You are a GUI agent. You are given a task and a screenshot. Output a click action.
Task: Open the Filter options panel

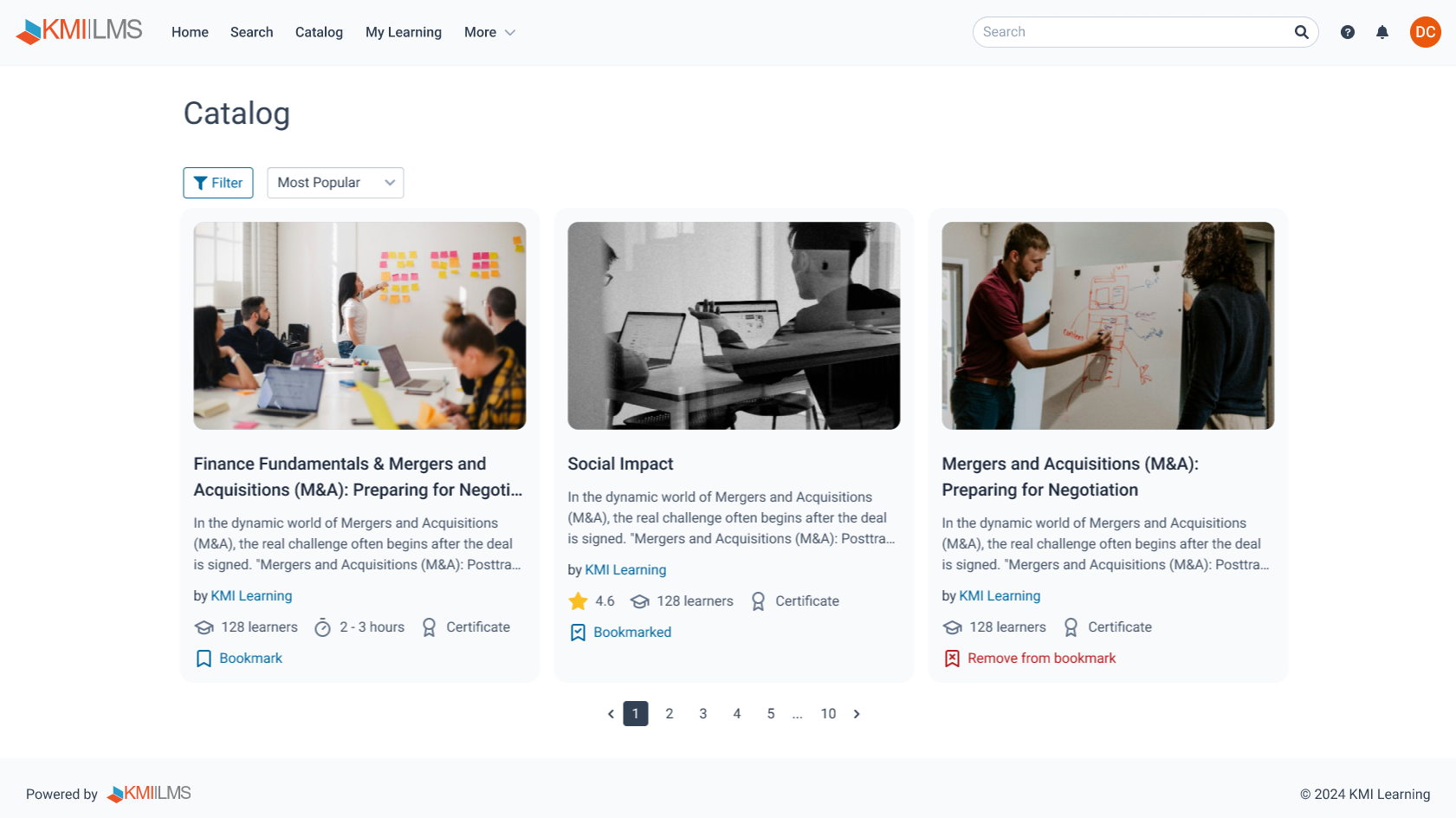[218, 183]
